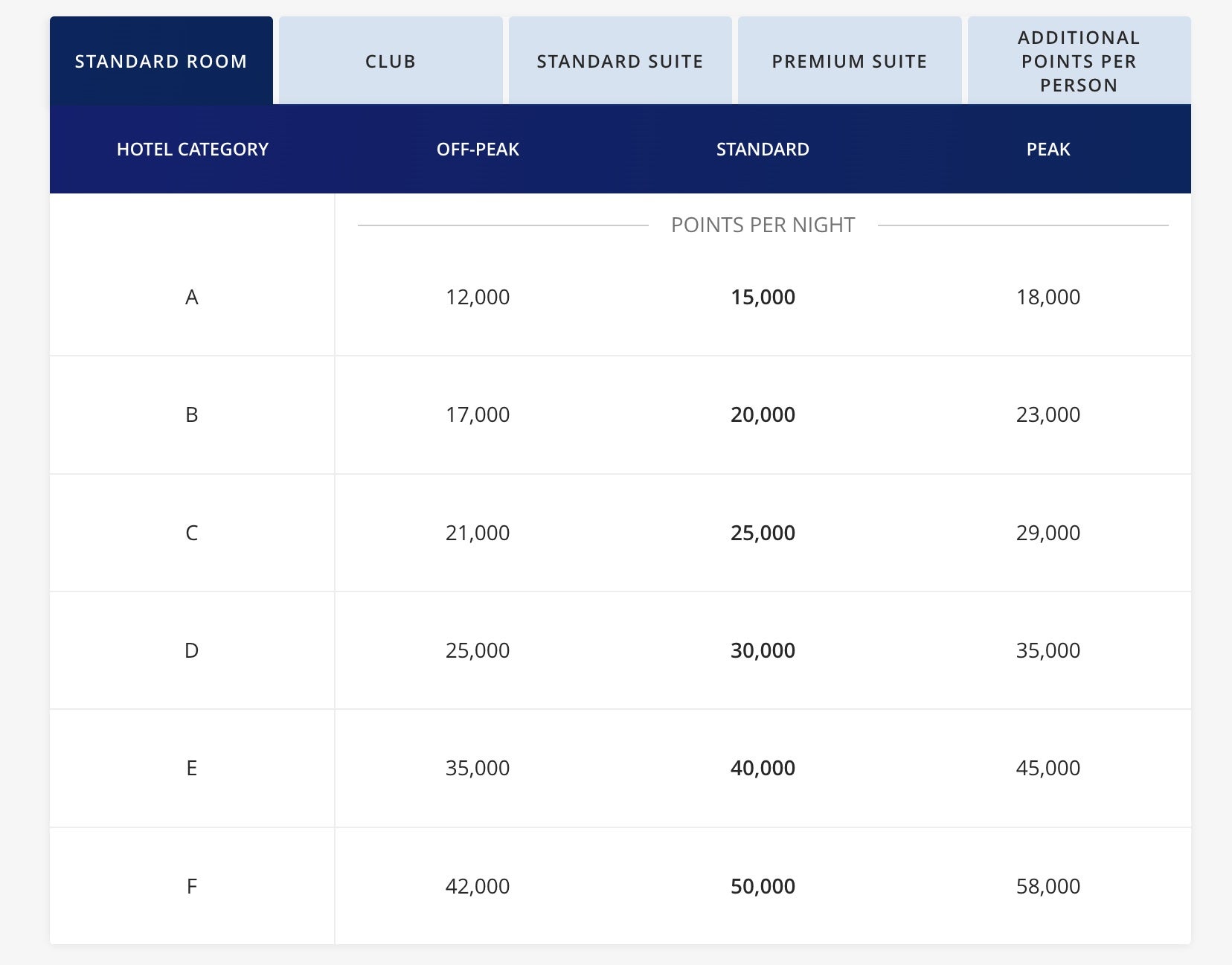Return to the Standard Room tab
Screen dimensions: 1232x965
(x=160, y=61)
